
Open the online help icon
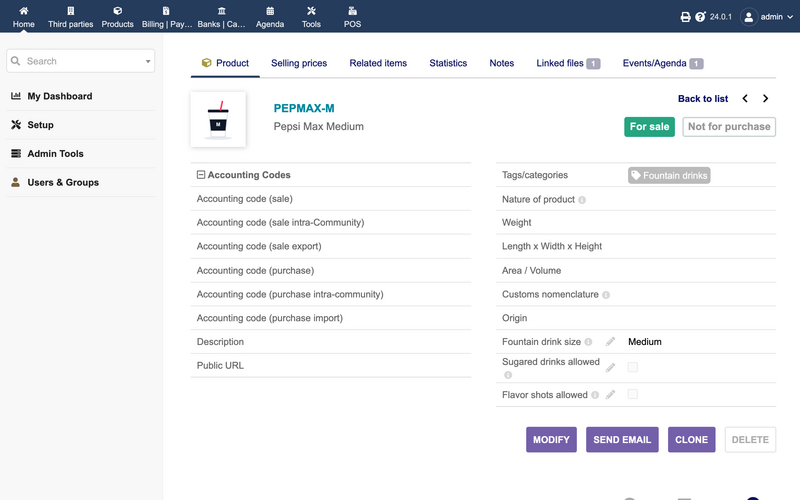tap(701, 17)
